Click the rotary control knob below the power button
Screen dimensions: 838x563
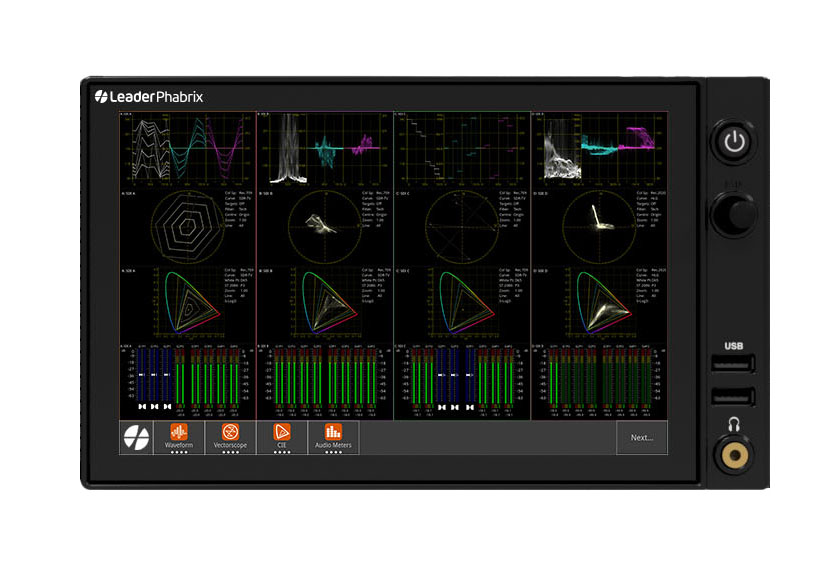[x=734, y=215]
